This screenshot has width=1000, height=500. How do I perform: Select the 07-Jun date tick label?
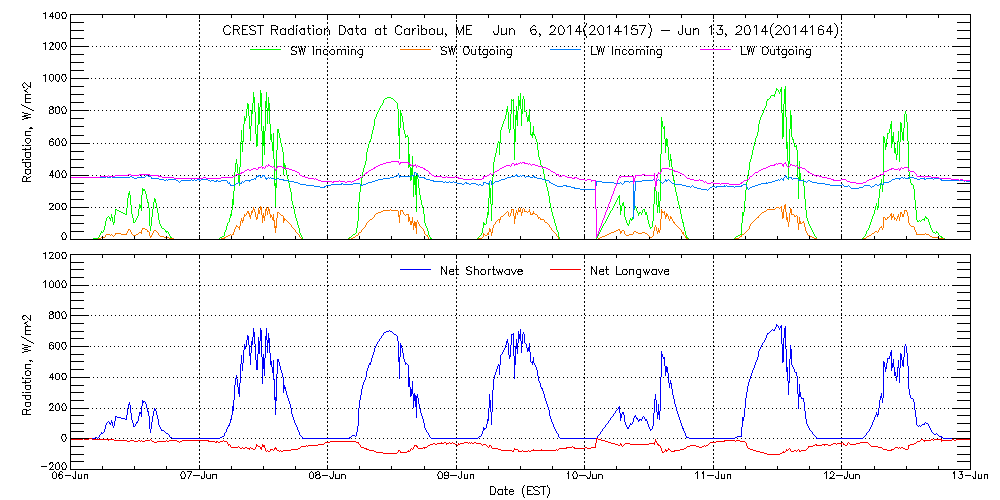pos(200,478)
